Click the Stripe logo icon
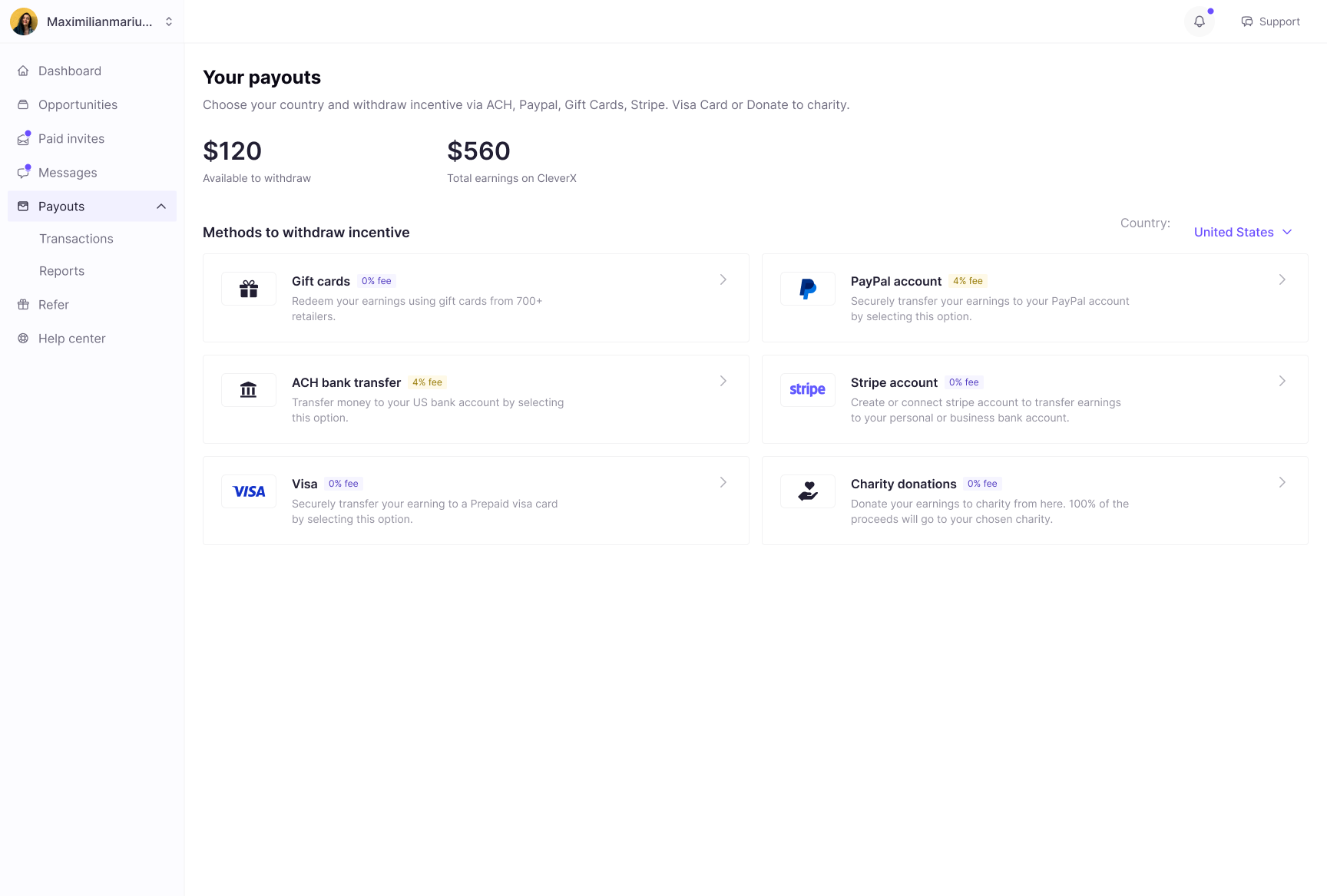 (x=807, y=390)
